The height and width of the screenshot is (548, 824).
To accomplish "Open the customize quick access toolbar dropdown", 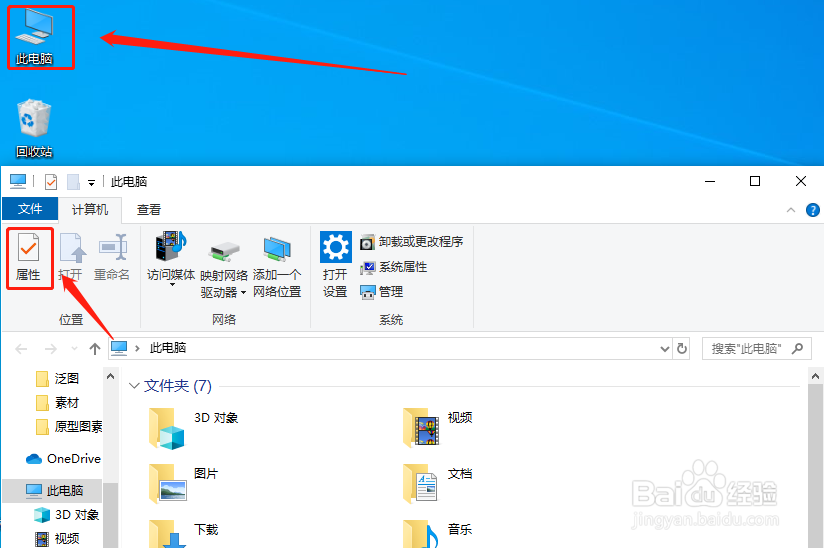I will click(91, 183).
